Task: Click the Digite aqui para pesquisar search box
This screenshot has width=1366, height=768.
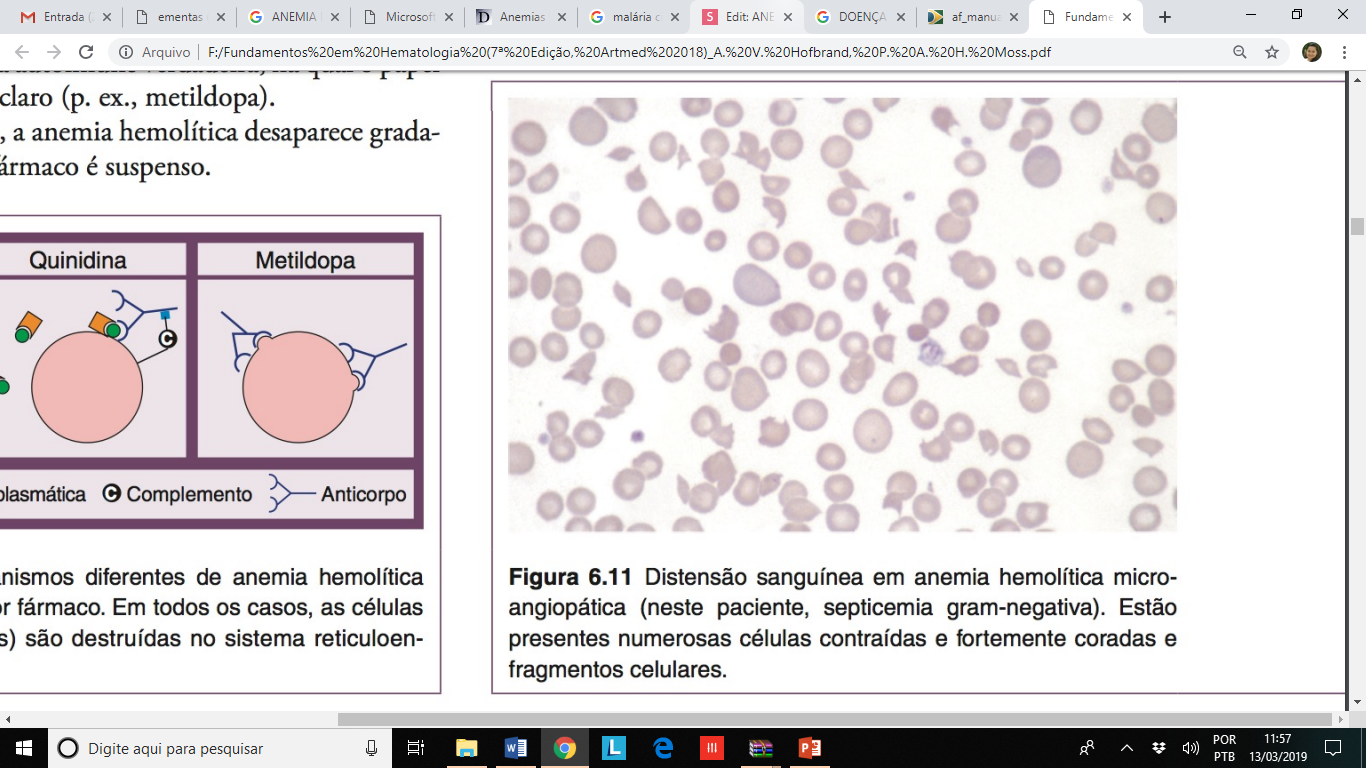Action: pos(220,748)
